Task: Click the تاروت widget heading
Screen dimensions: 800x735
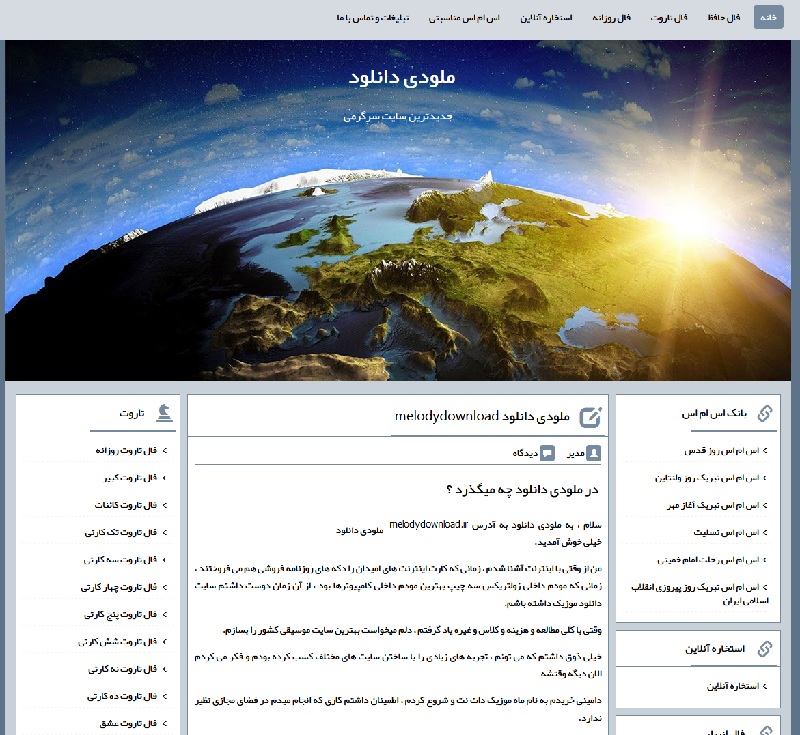Action: point(132,413)
